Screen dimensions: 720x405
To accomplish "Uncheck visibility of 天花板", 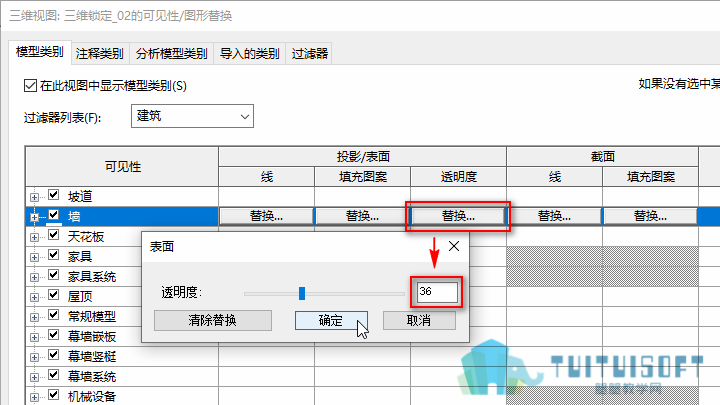I will (54, 235).
